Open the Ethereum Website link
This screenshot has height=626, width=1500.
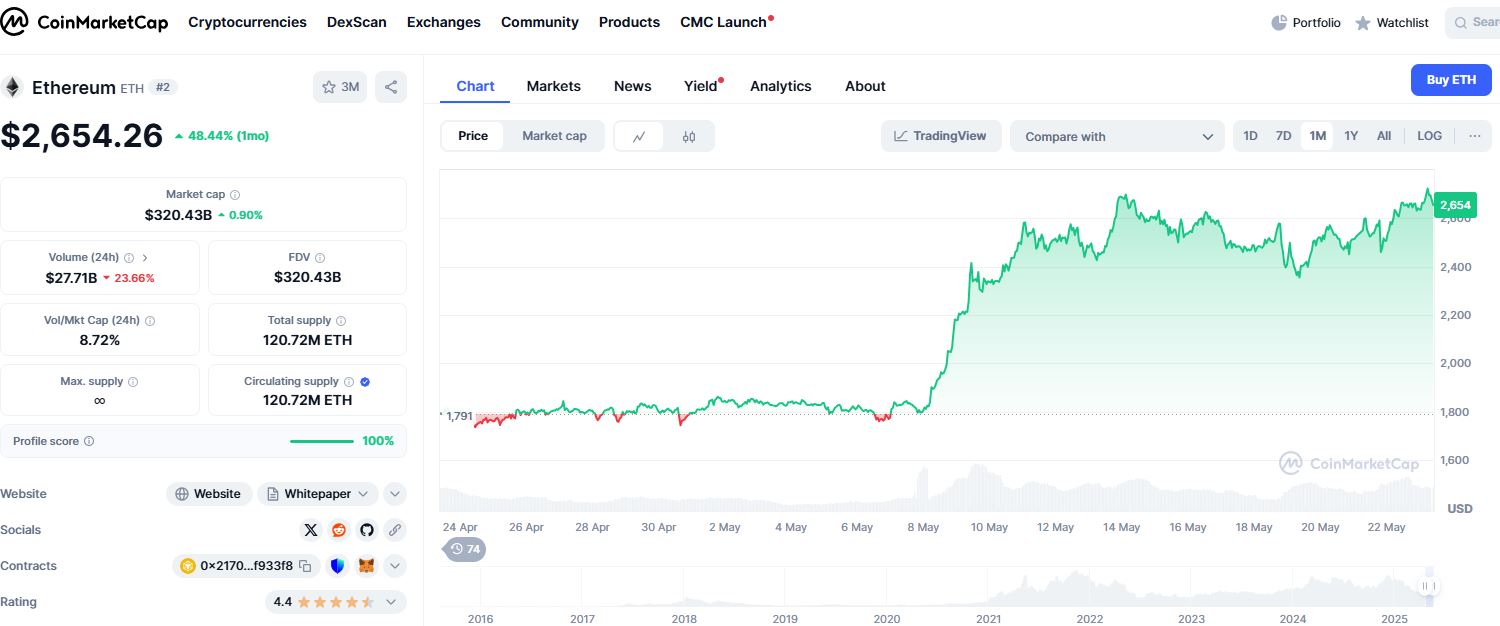click(209, 494)
